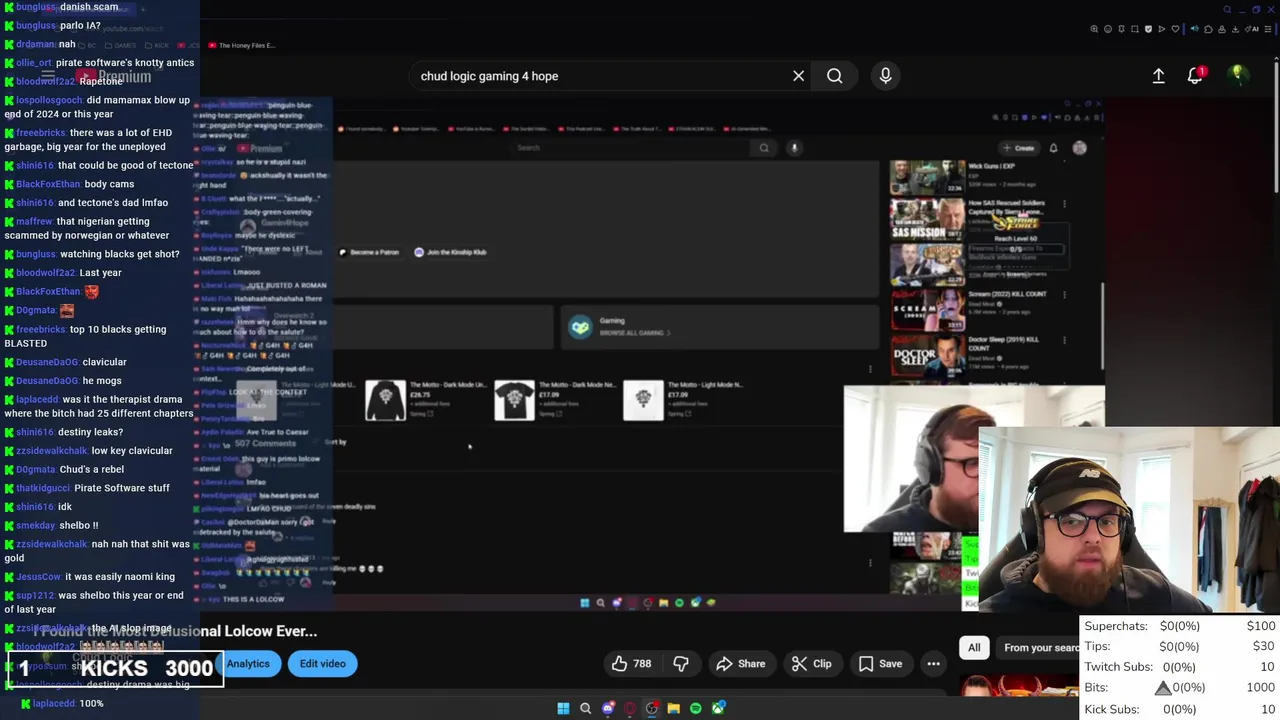Share the video
Image resolution: width=1280 pixels, height=720 pixels.
pyautogui.click(x=740, y=664)
